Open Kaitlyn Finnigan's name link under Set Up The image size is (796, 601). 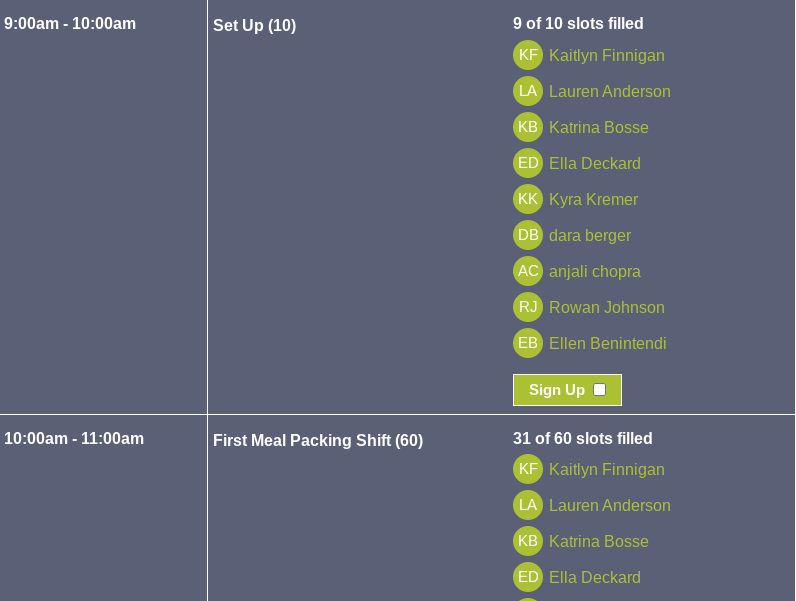[x=606, y=56]
